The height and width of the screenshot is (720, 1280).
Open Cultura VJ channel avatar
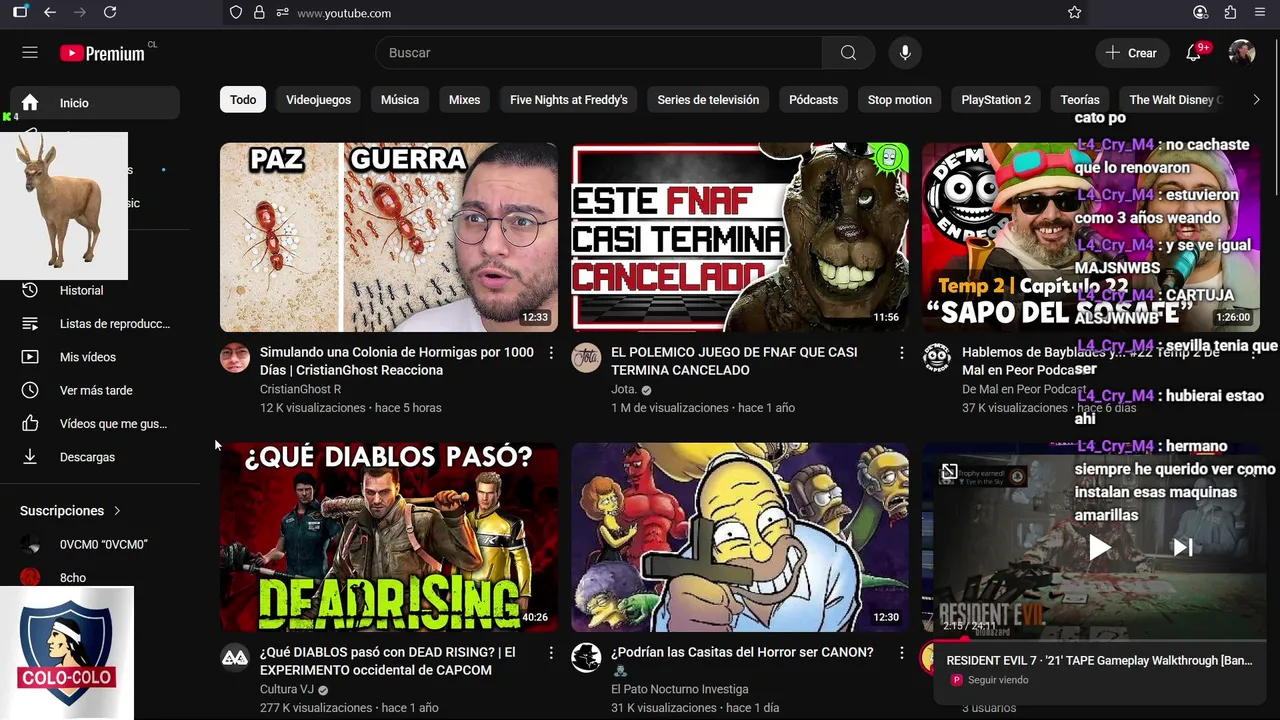point(235,657)
